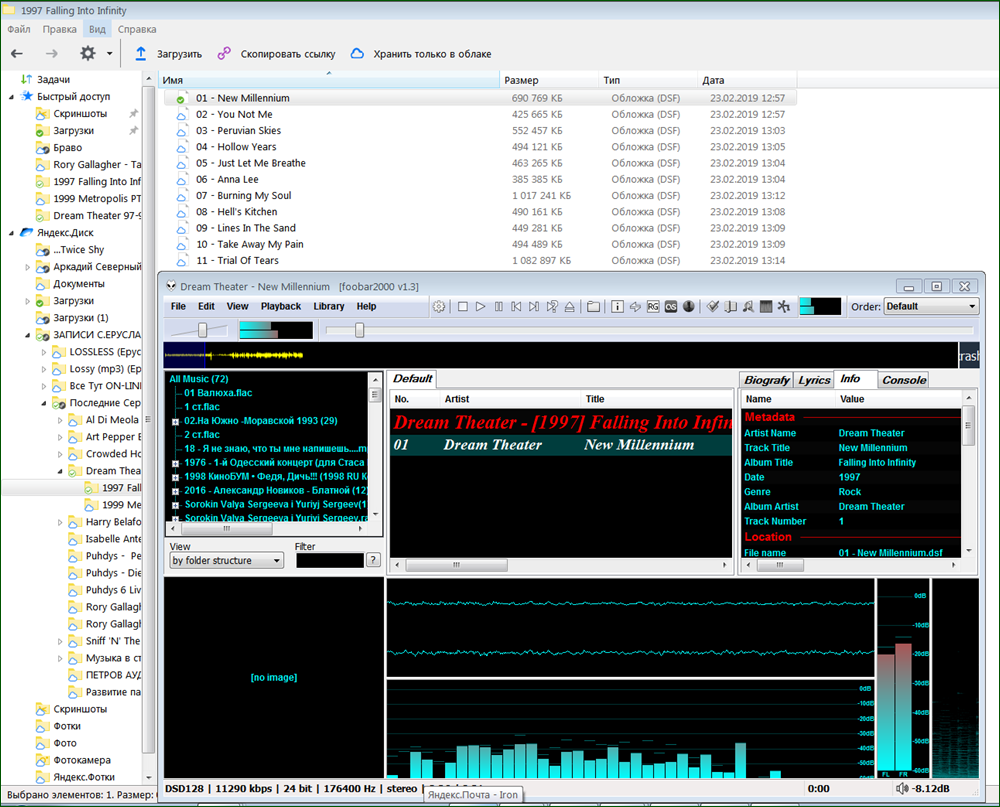Click Хранить только в облаке button
The width and height of the screenshot is (1000, 807).
pyautogui.click(x=421, y=54)
